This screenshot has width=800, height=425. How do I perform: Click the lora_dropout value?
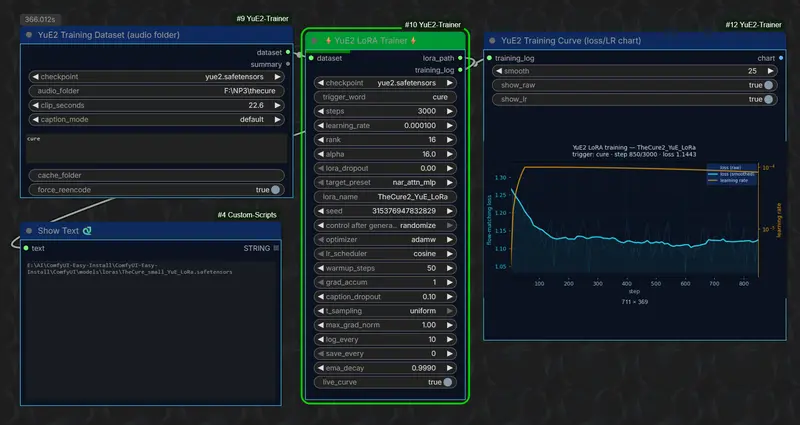point(429,168)
